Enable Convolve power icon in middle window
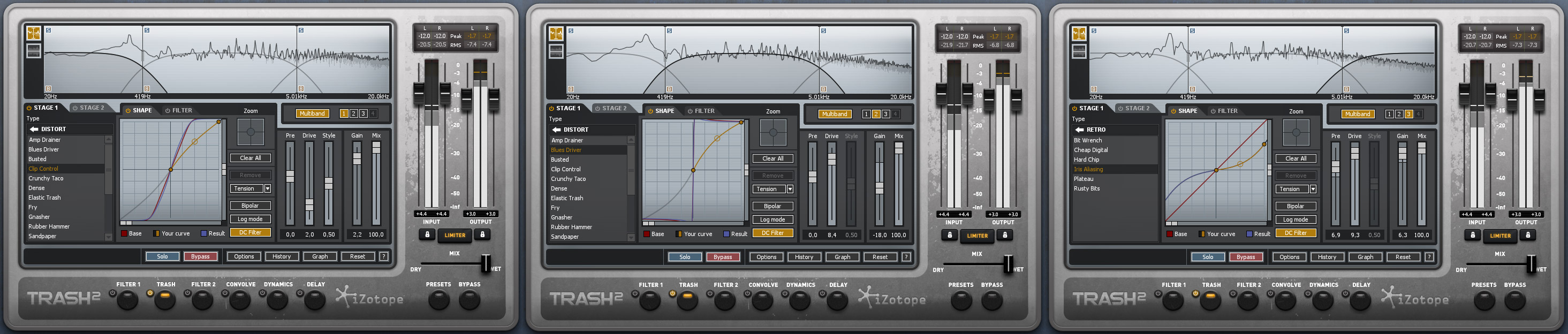This screenshot has width=1568, height=334. coord(747,294)
